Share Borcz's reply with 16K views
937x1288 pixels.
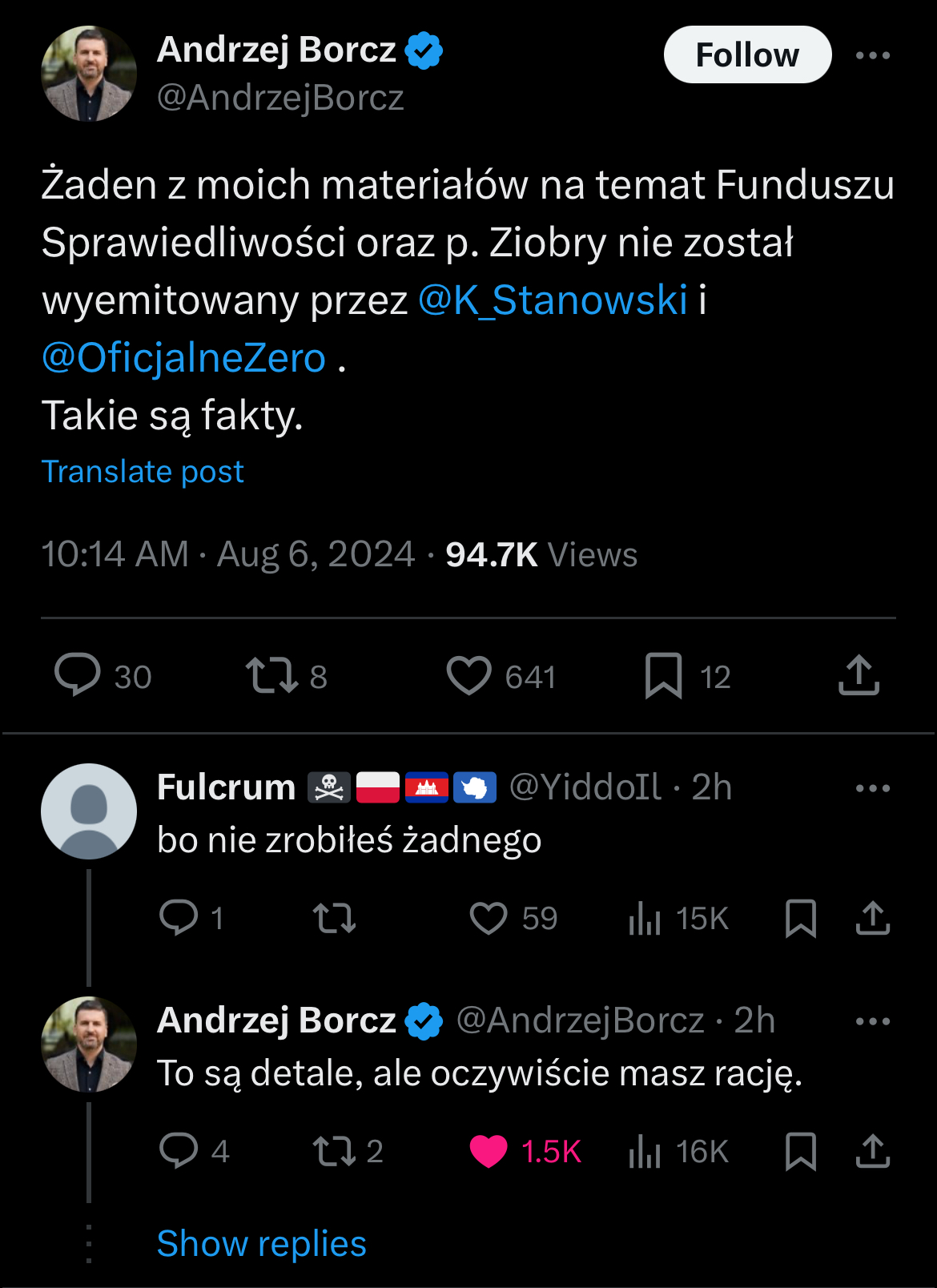coord(872,1151)
